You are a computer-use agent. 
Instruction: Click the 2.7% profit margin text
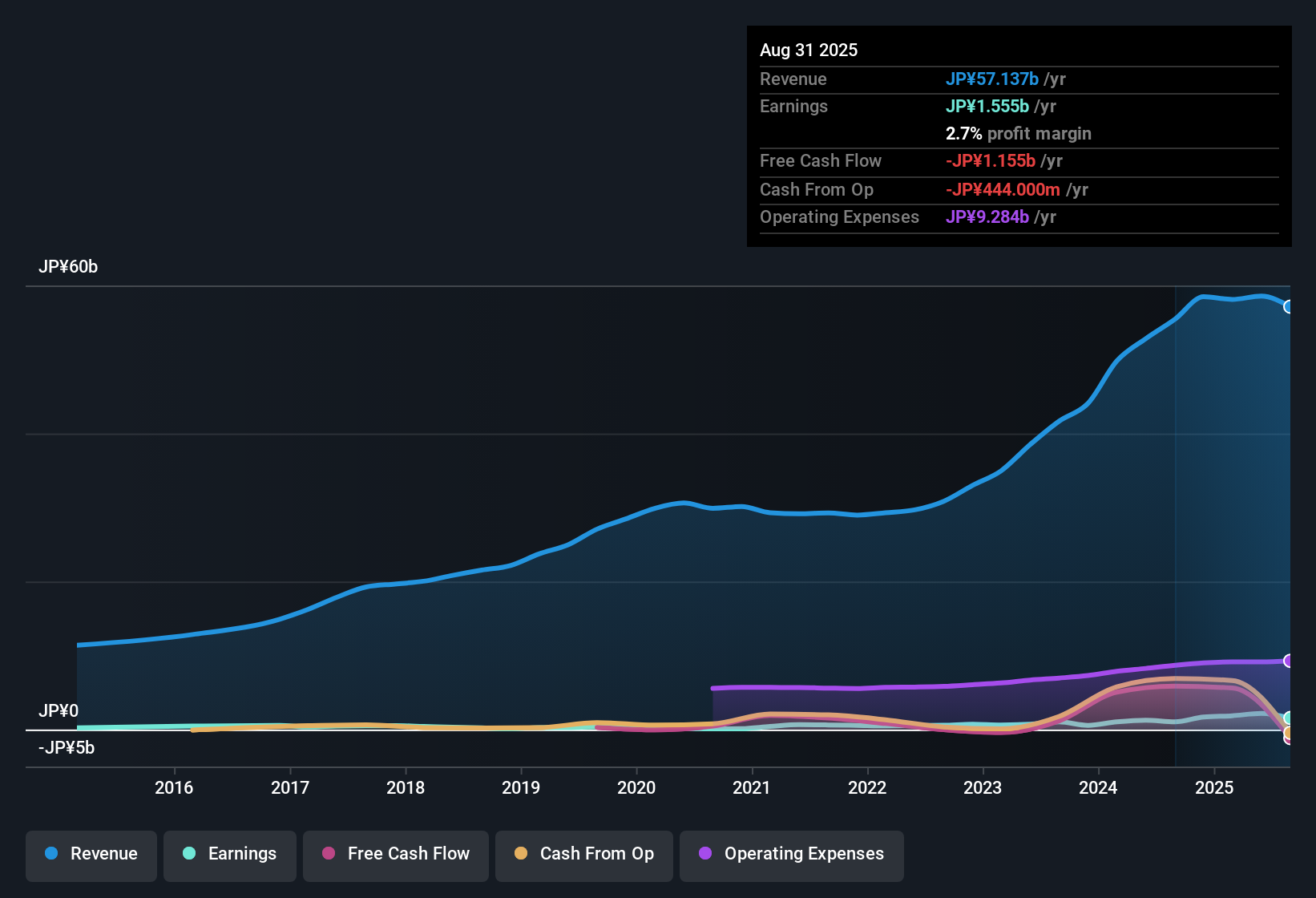click(1018, 134)
